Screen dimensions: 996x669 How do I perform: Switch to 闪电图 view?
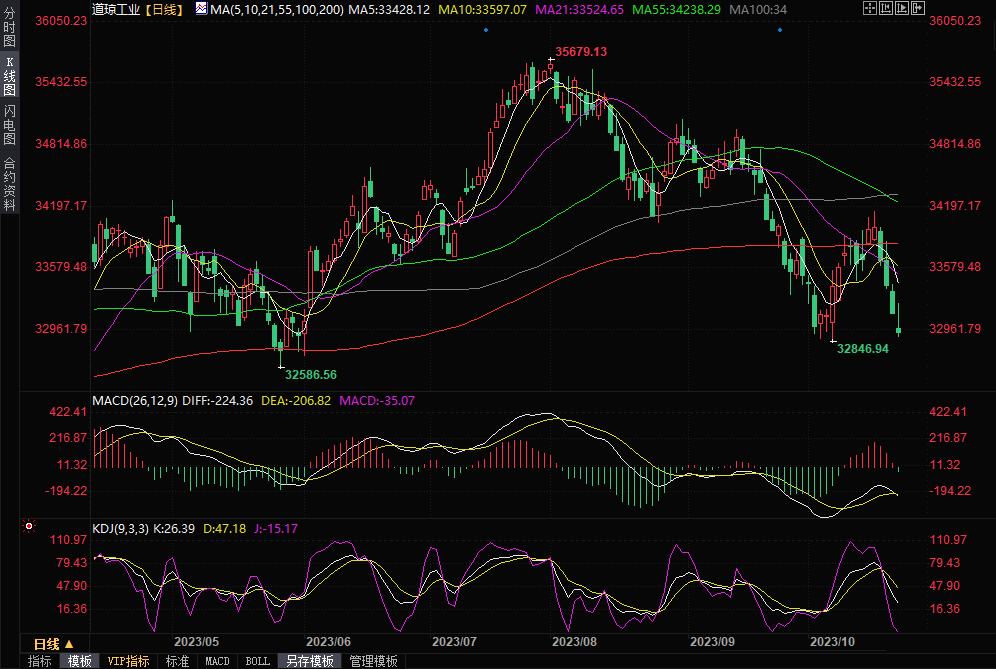pos(9,124)
